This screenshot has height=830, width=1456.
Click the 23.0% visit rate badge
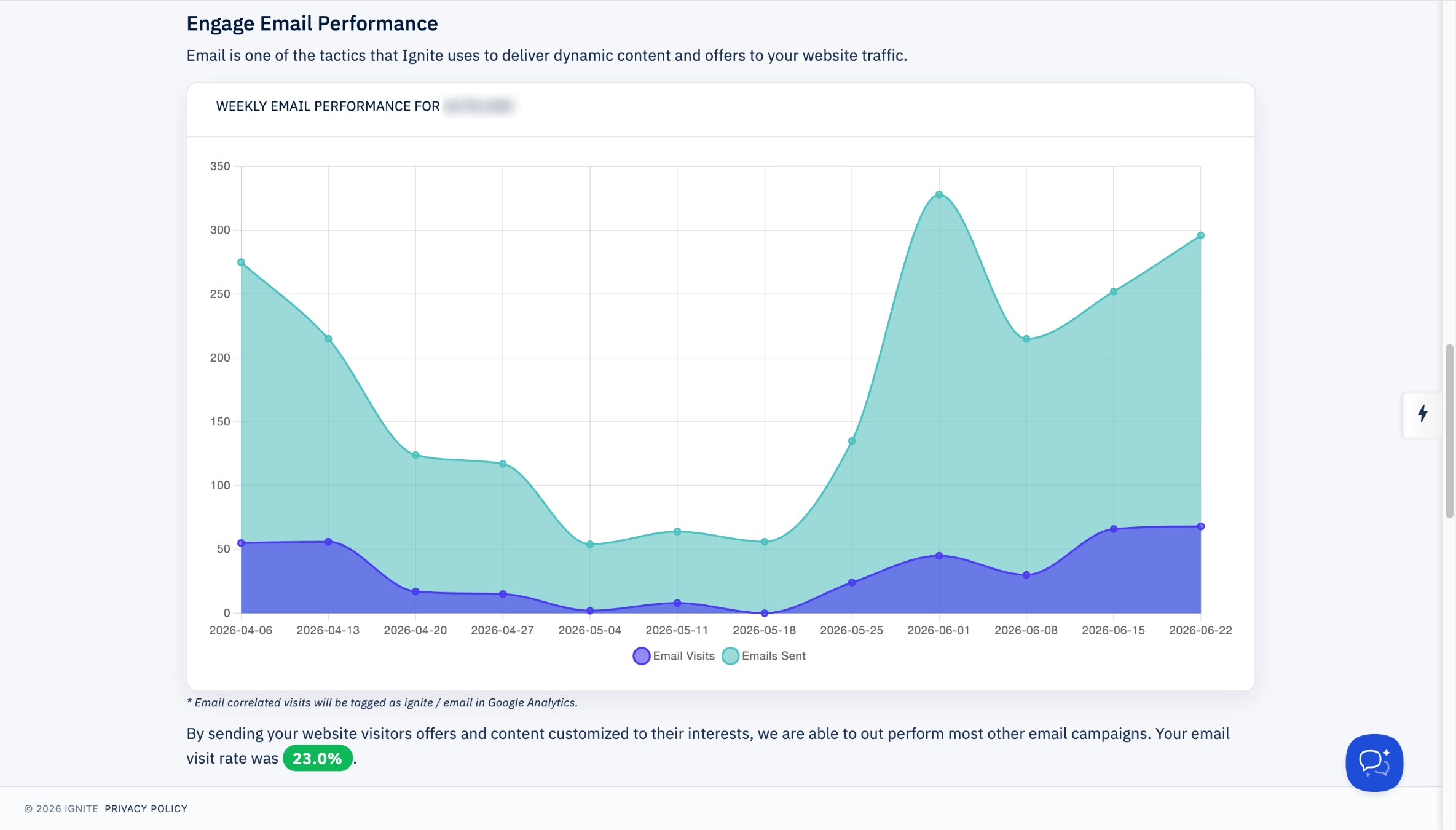[317, 758]
